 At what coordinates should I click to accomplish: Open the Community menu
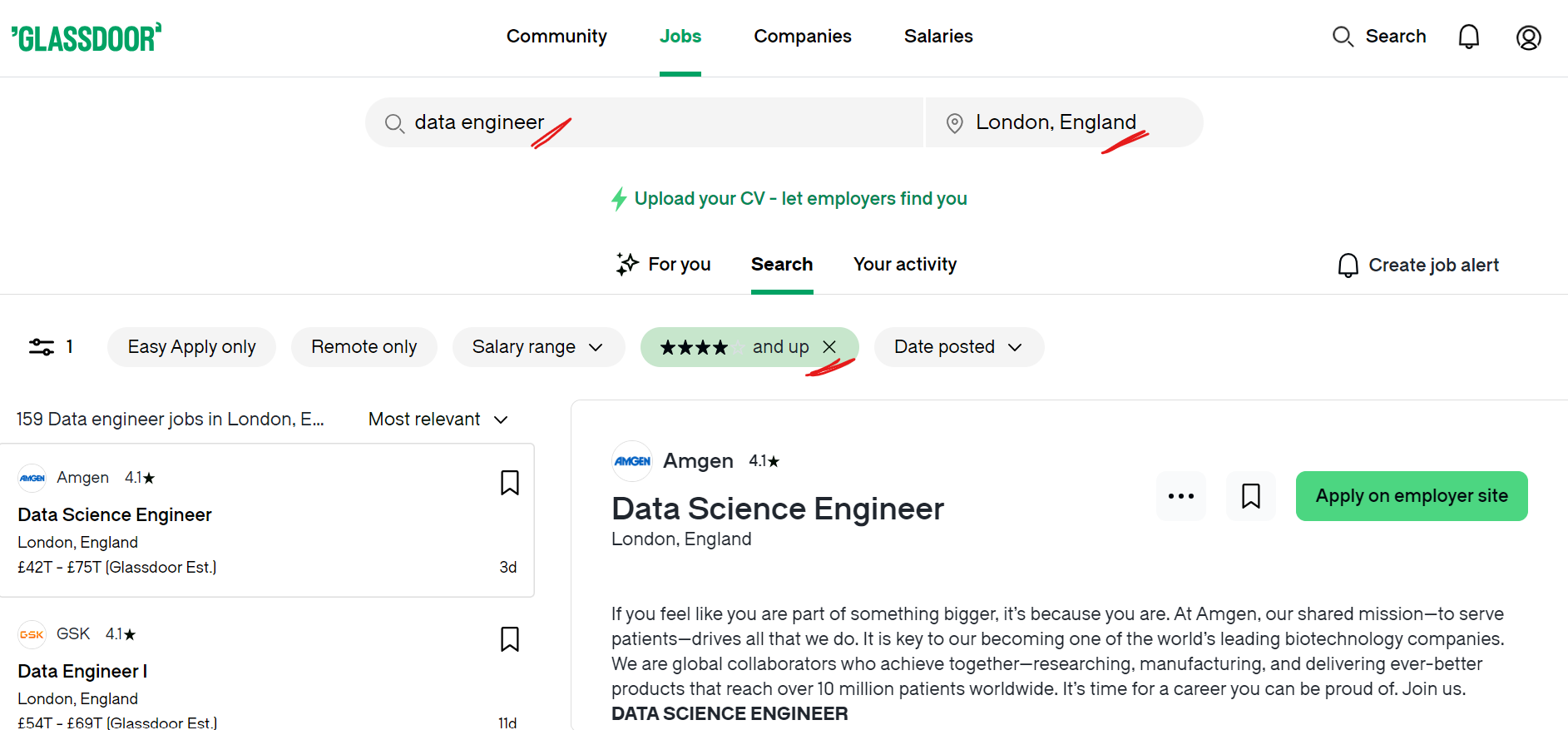[x=556, y=37]
